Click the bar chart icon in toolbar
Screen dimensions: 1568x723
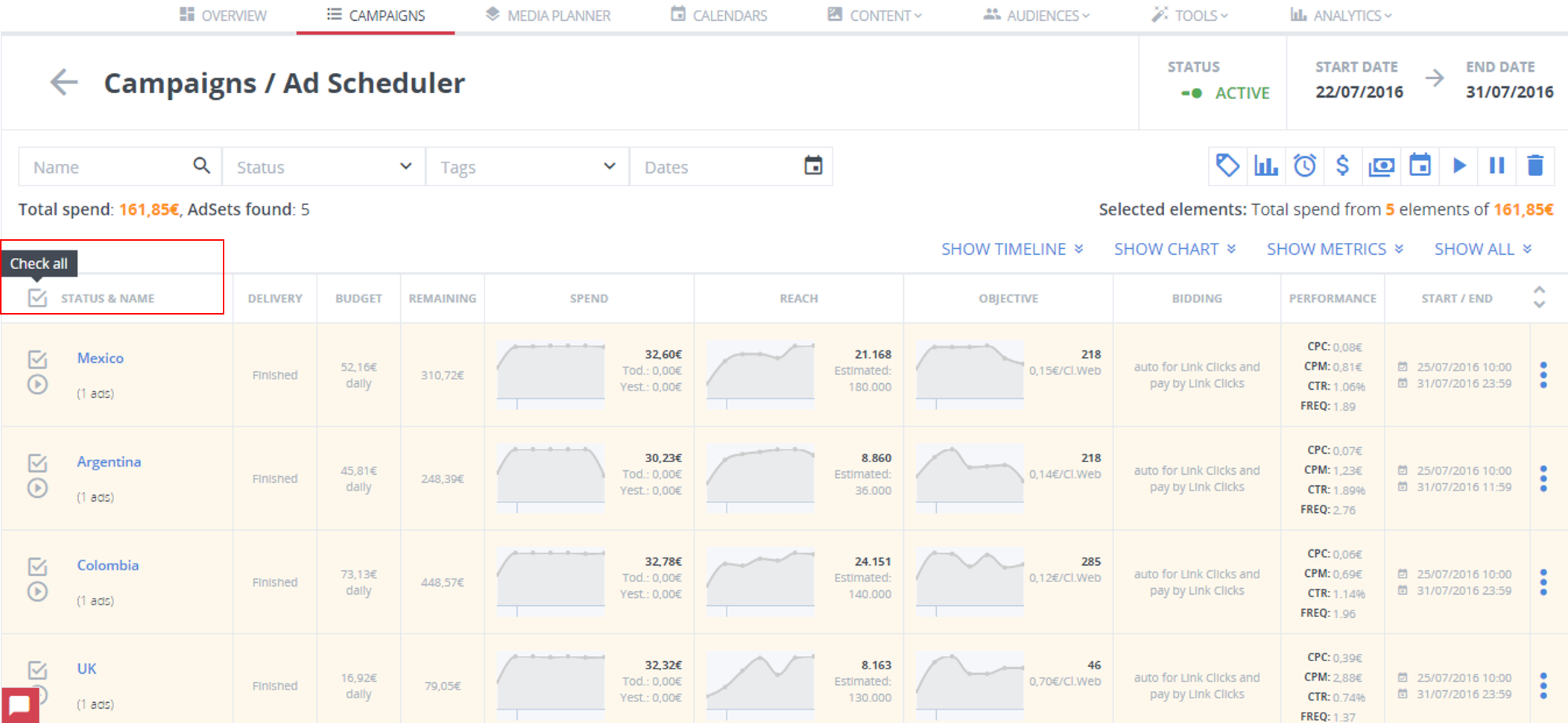pos(1266,165)
